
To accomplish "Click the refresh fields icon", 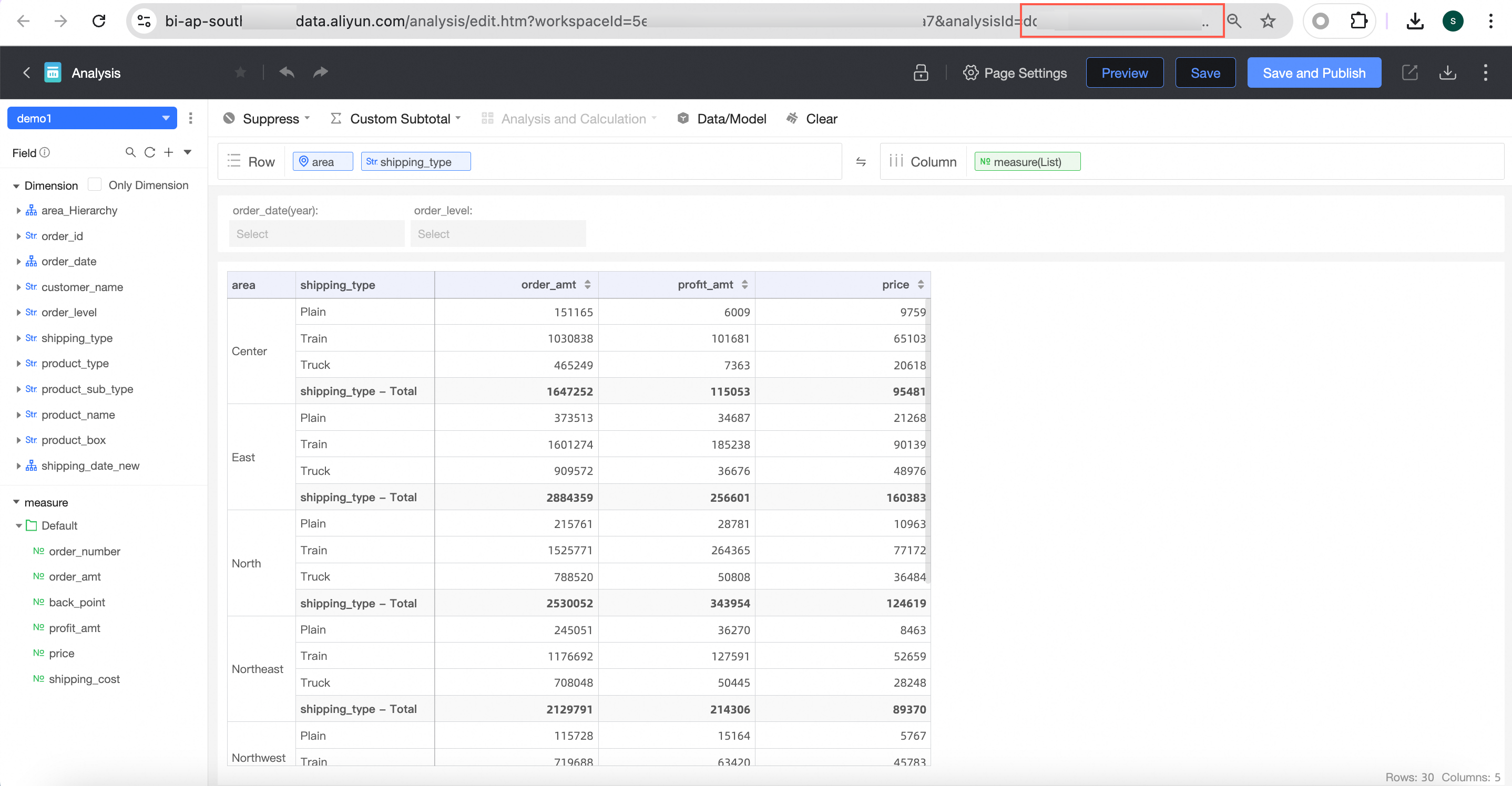I will (150, 152).
